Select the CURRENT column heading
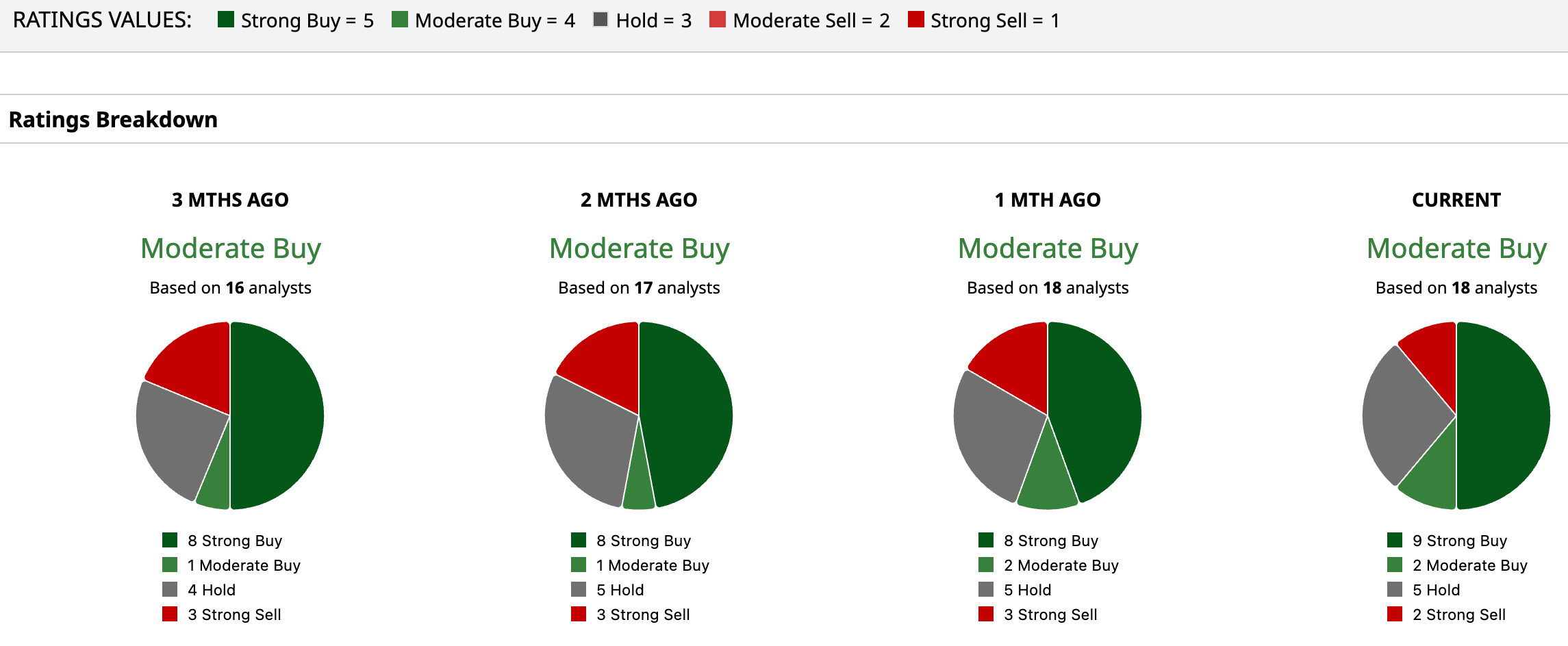The width and height of the screenshot is (1568, 646). [x=1456, y=200]
